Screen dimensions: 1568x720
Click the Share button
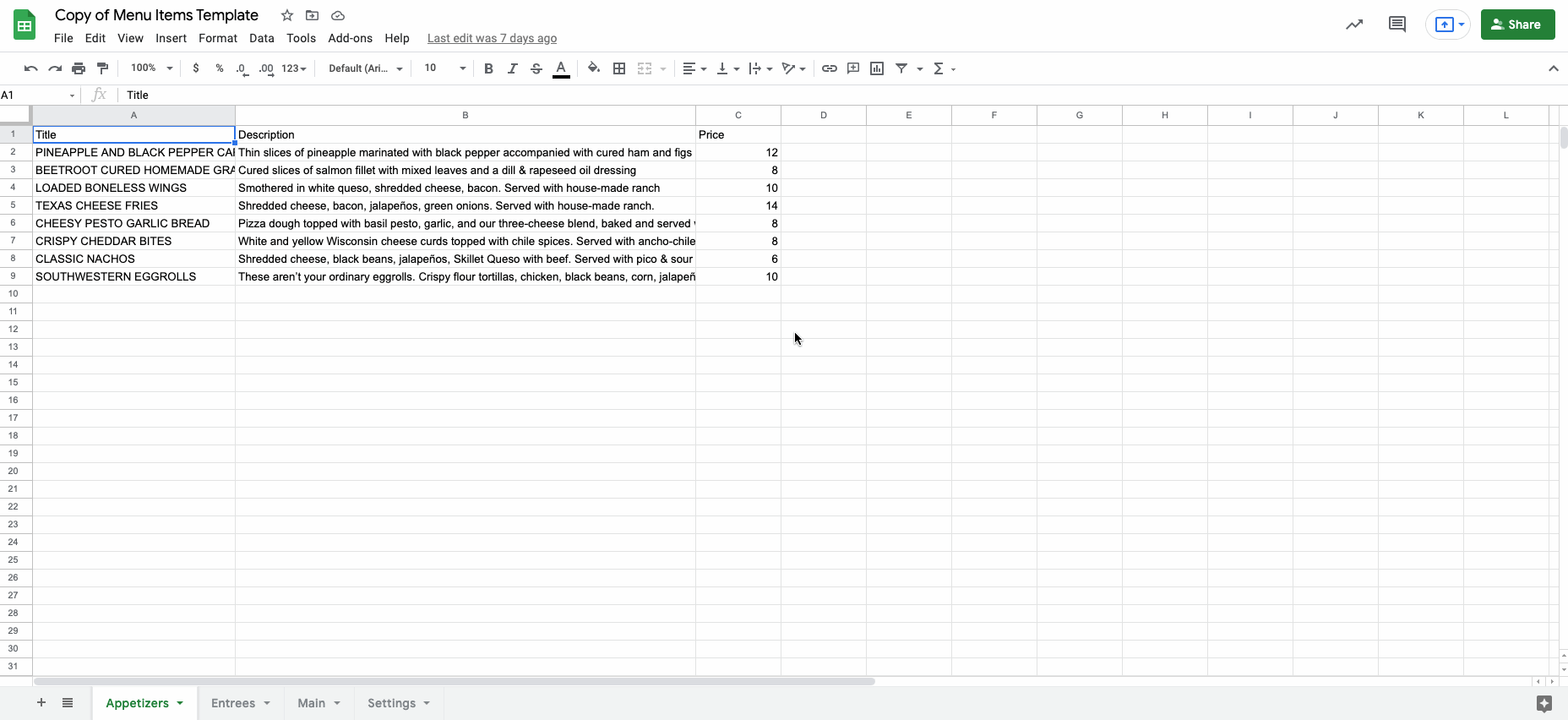coord(1517,25)
